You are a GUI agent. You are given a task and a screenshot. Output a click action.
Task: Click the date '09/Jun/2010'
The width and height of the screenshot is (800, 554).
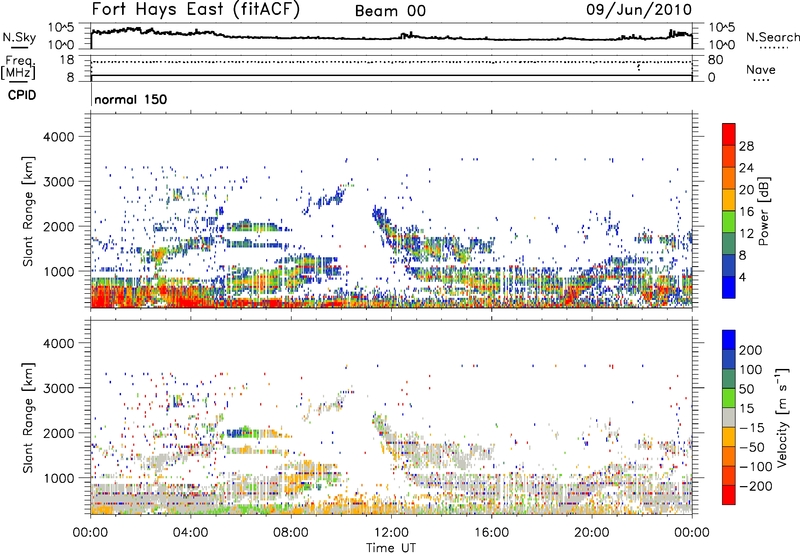(x=639, y=10)
